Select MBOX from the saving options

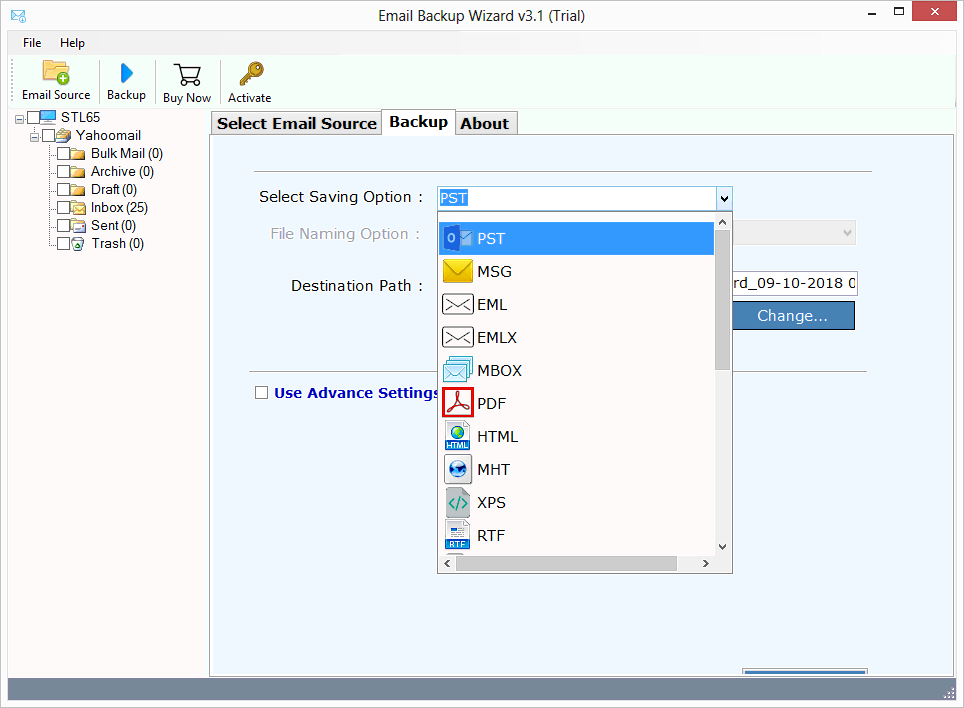(576, 371)
